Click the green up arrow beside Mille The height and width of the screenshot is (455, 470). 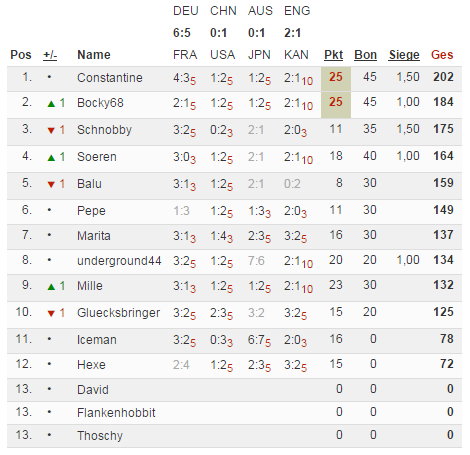(51, 286)
